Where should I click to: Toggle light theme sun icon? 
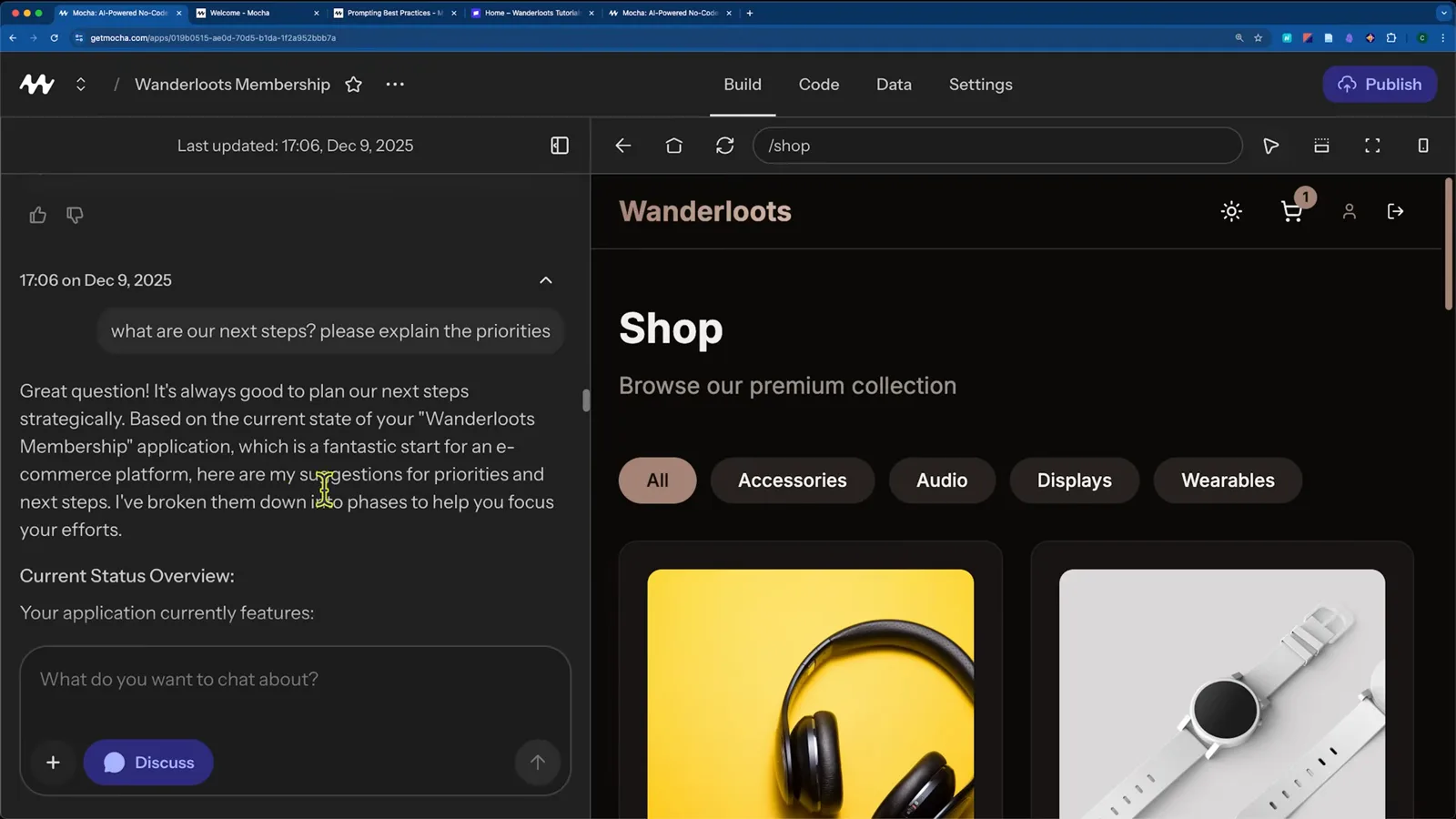[1231, 211]
